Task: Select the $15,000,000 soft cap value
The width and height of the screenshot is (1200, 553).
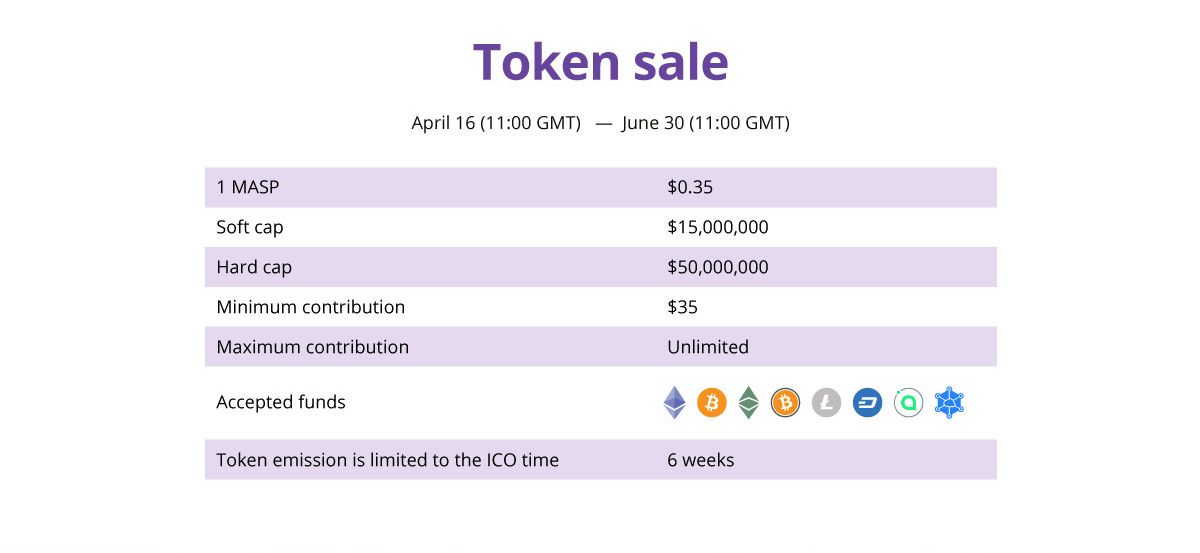Action: pyautogui.click(x=718, y=227)
